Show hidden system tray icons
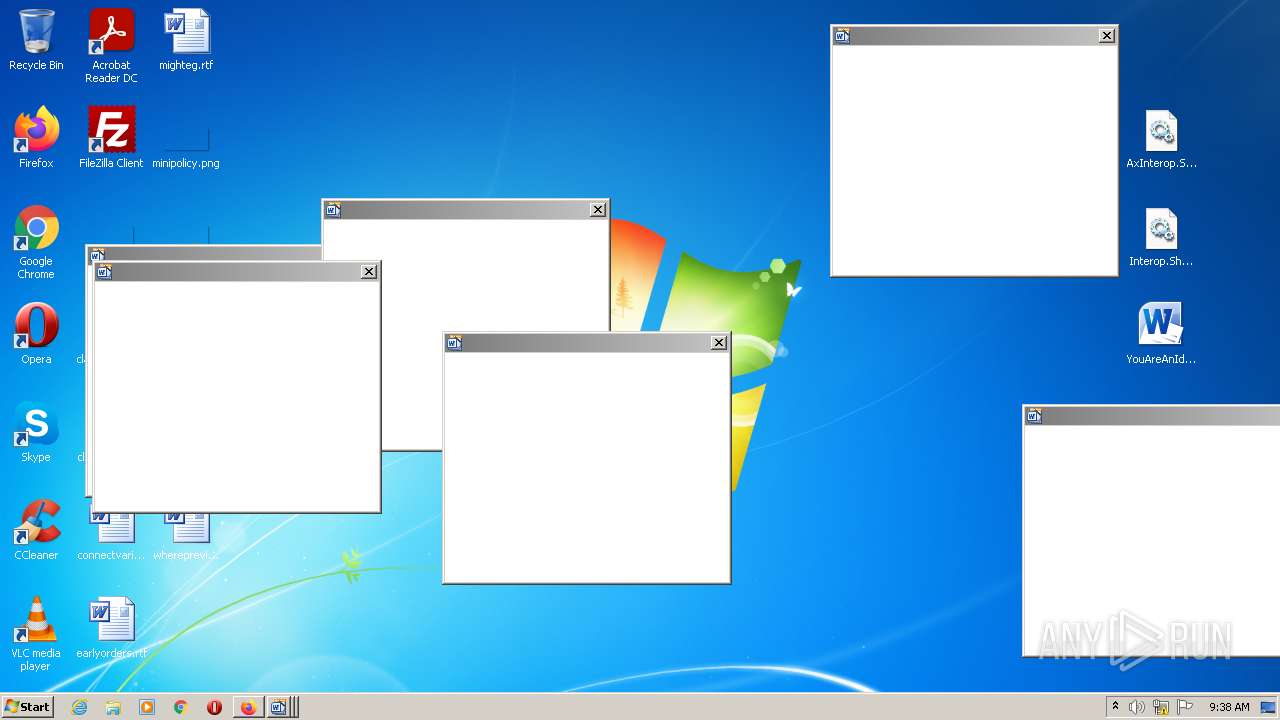The image size is (1280, 720). coord(1115,707)
